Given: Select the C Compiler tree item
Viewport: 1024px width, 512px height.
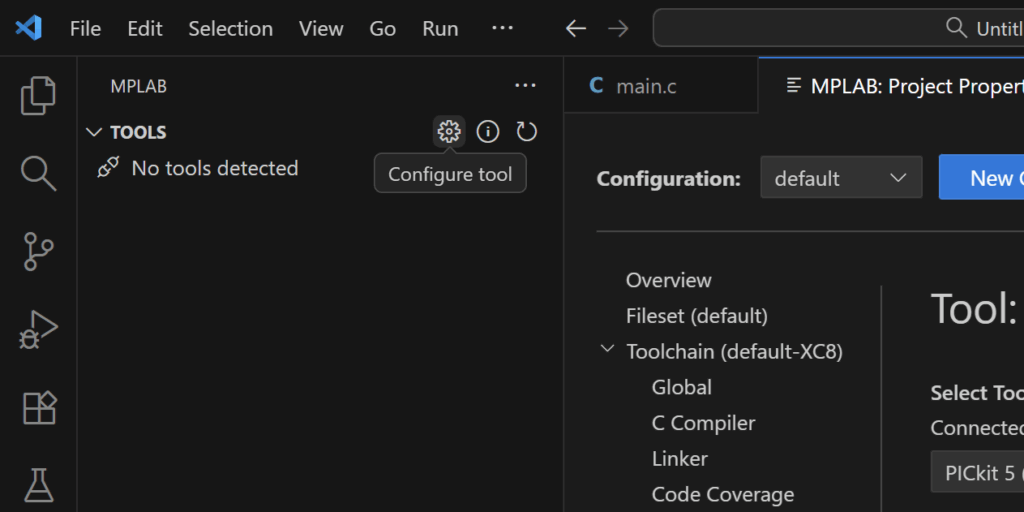Looking at the screenshot, I should click(x=703, y=423).
